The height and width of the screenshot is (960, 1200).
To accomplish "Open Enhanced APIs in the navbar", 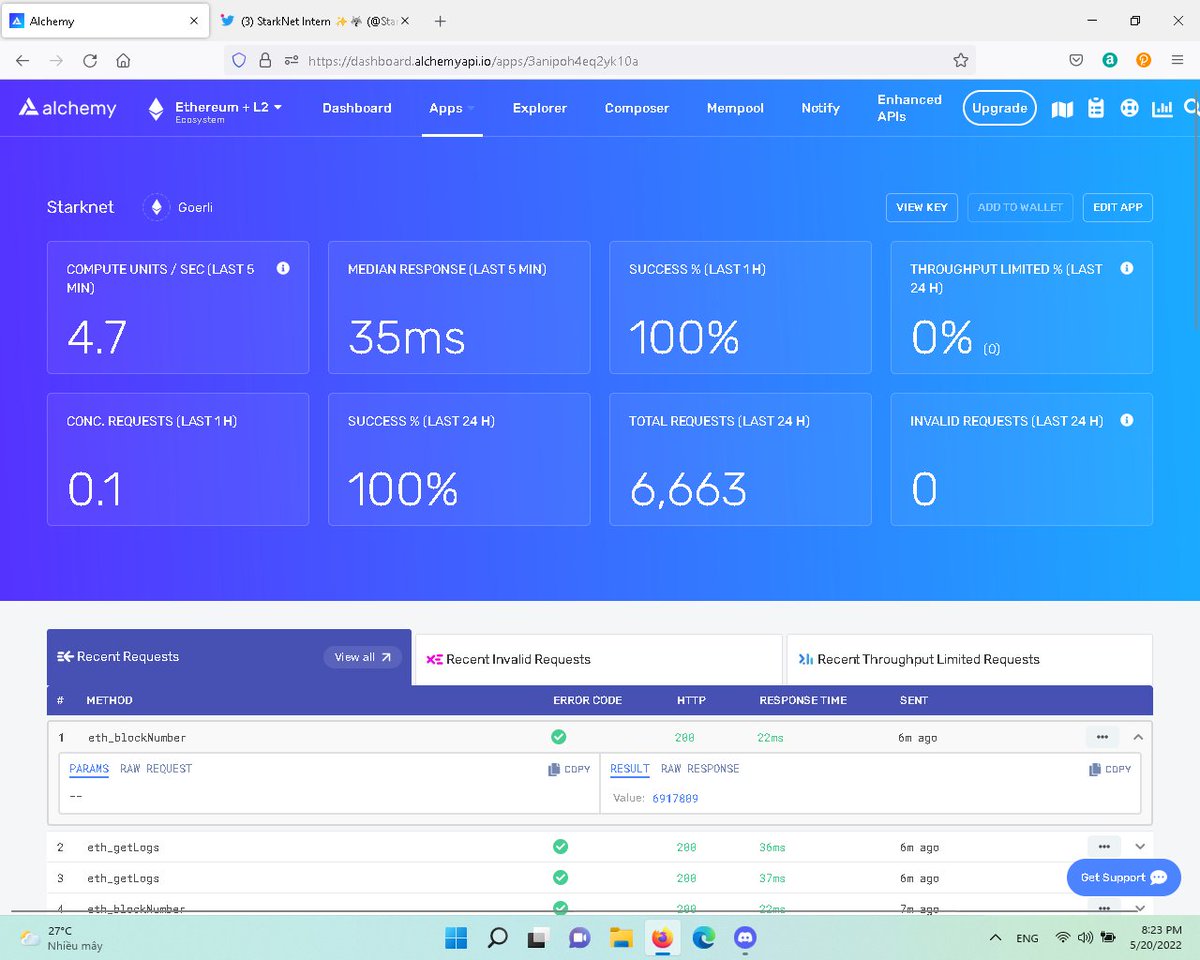I will (x=909, y=108).
